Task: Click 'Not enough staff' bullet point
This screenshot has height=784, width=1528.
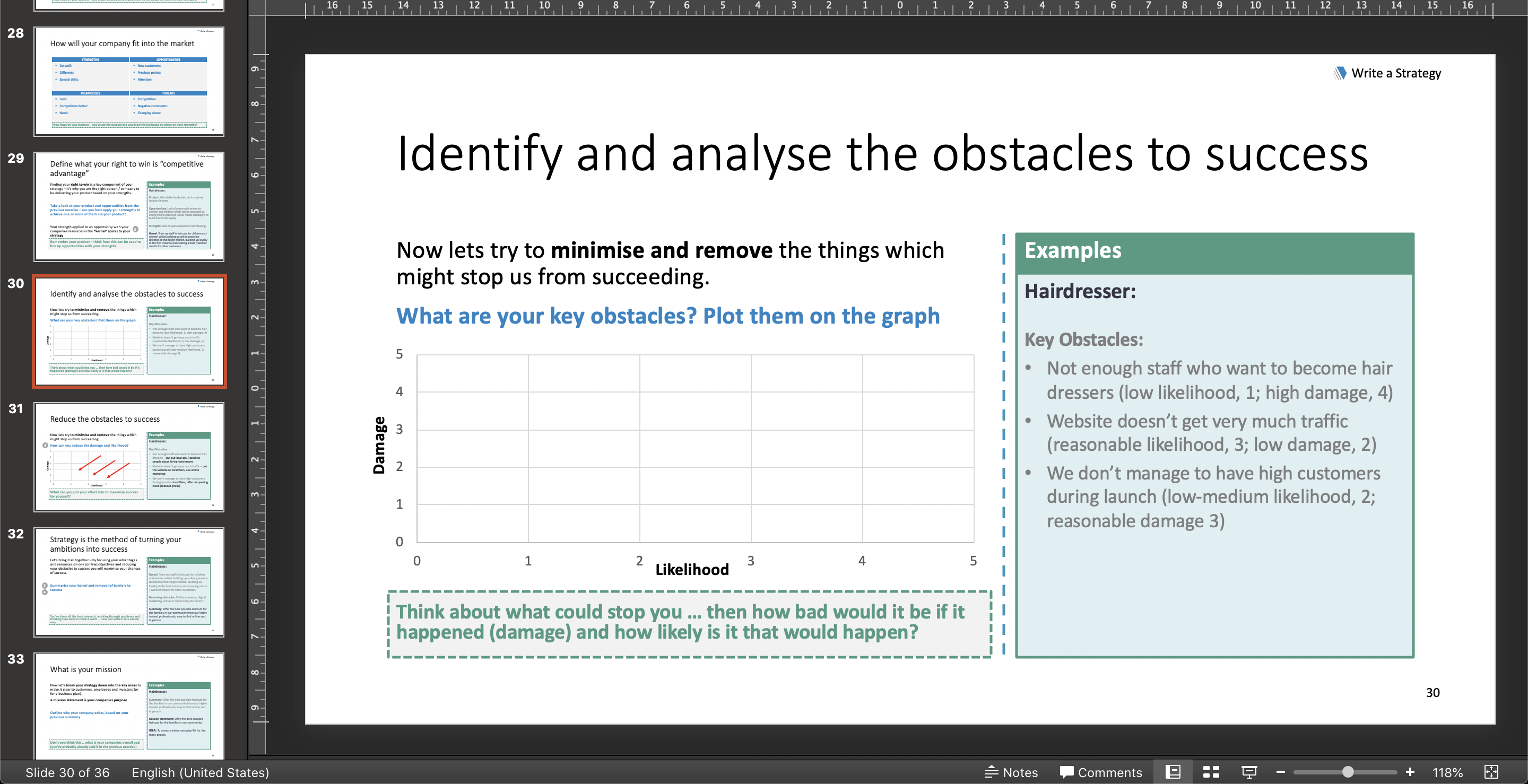Action: [1219, 380]
